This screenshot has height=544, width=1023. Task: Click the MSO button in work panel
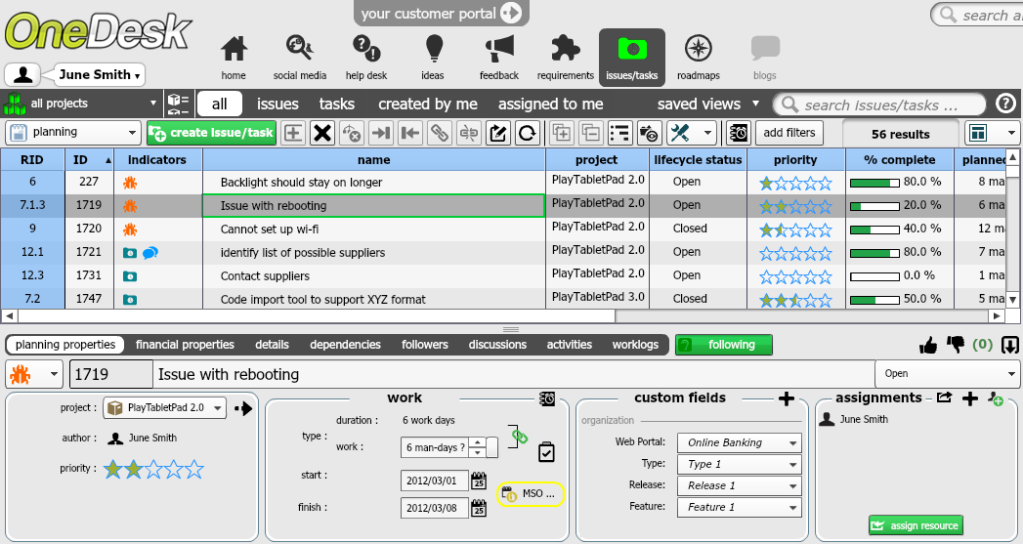(x=530, y=494)
